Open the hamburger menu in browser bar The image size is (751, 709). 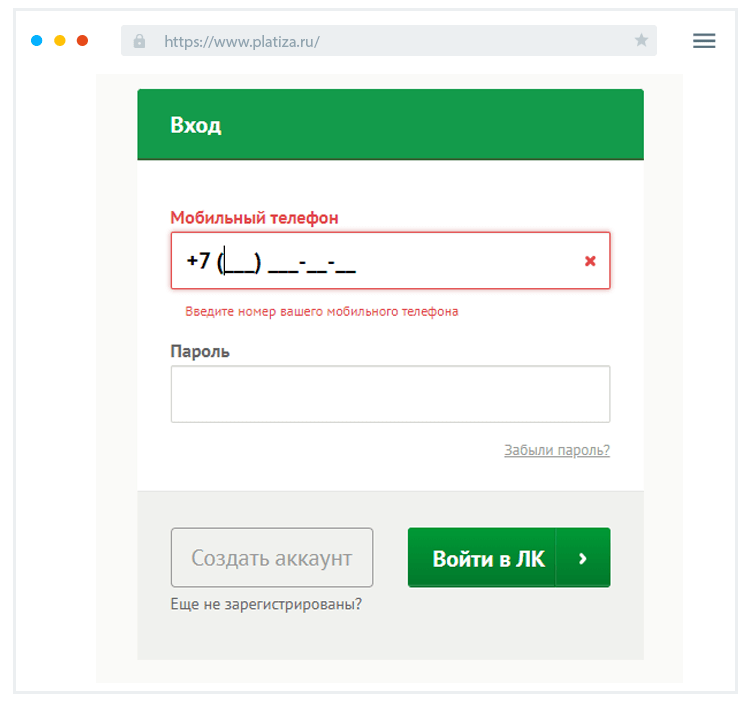704,41
